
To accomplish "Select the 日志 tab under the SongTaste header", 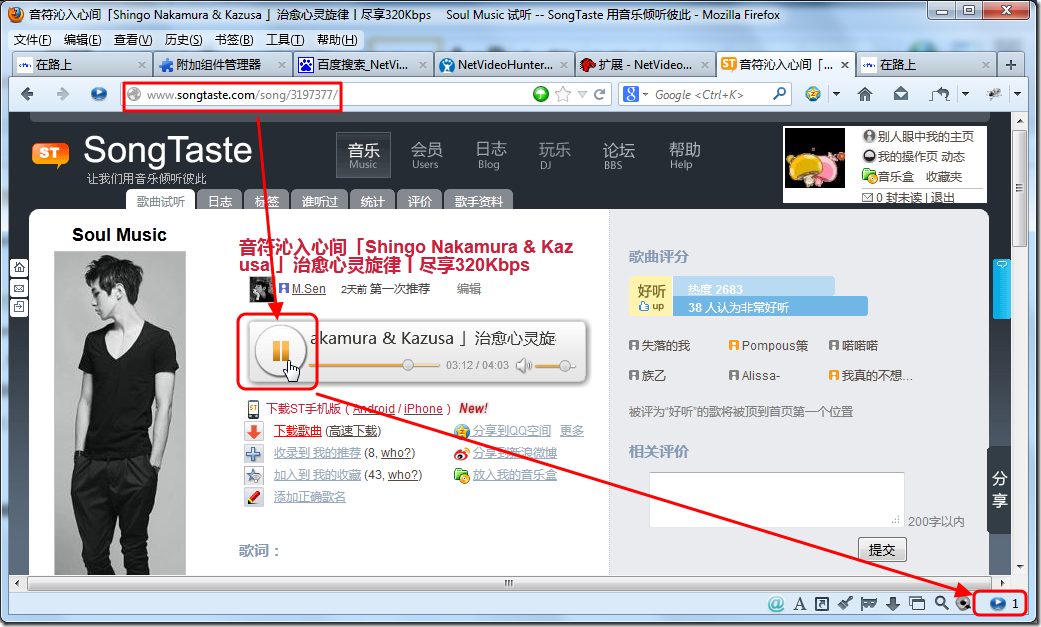I will (x=220, y=201).
